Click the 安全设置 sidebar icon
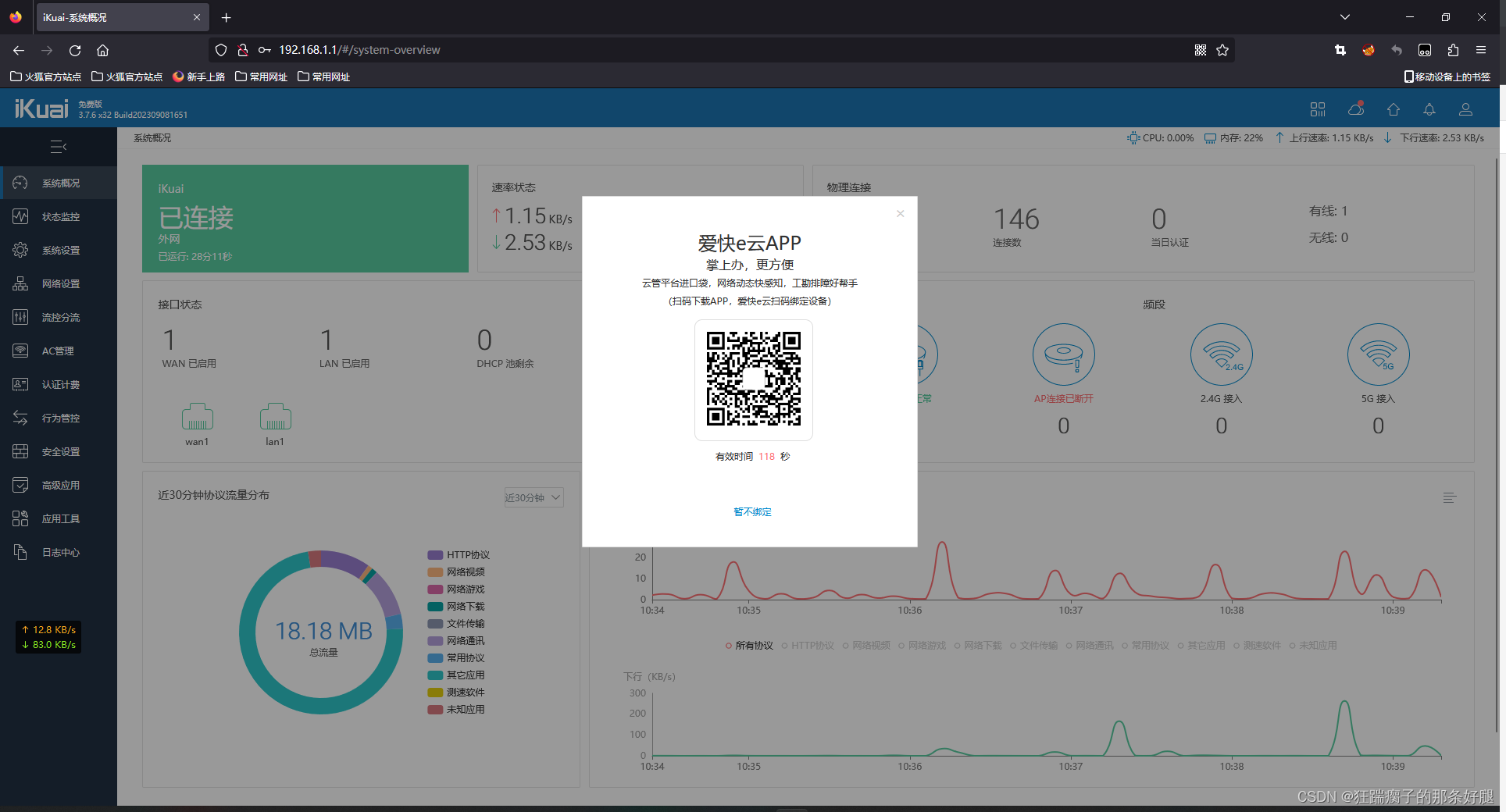This screenshot has height=812, width=1506. pos(20,451)
